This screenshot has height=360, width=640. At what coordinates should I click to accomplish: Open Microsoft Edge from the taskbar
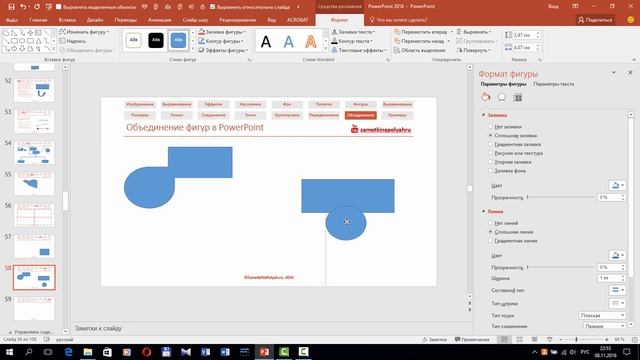point(68,352)
